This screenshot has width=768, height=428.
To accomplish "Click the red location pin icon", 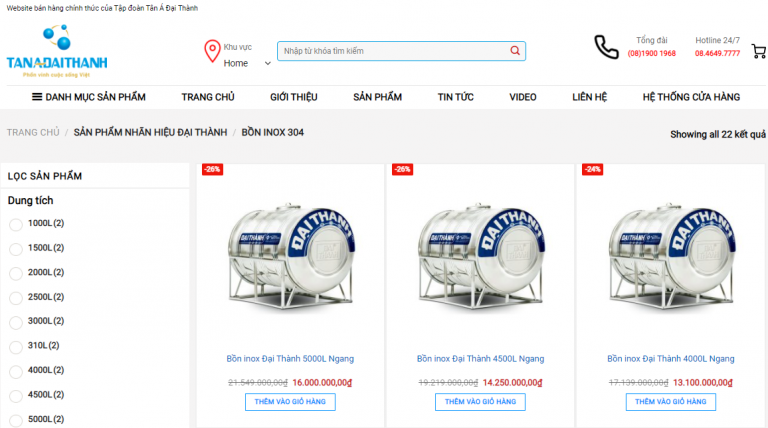I will click(212, 51).
